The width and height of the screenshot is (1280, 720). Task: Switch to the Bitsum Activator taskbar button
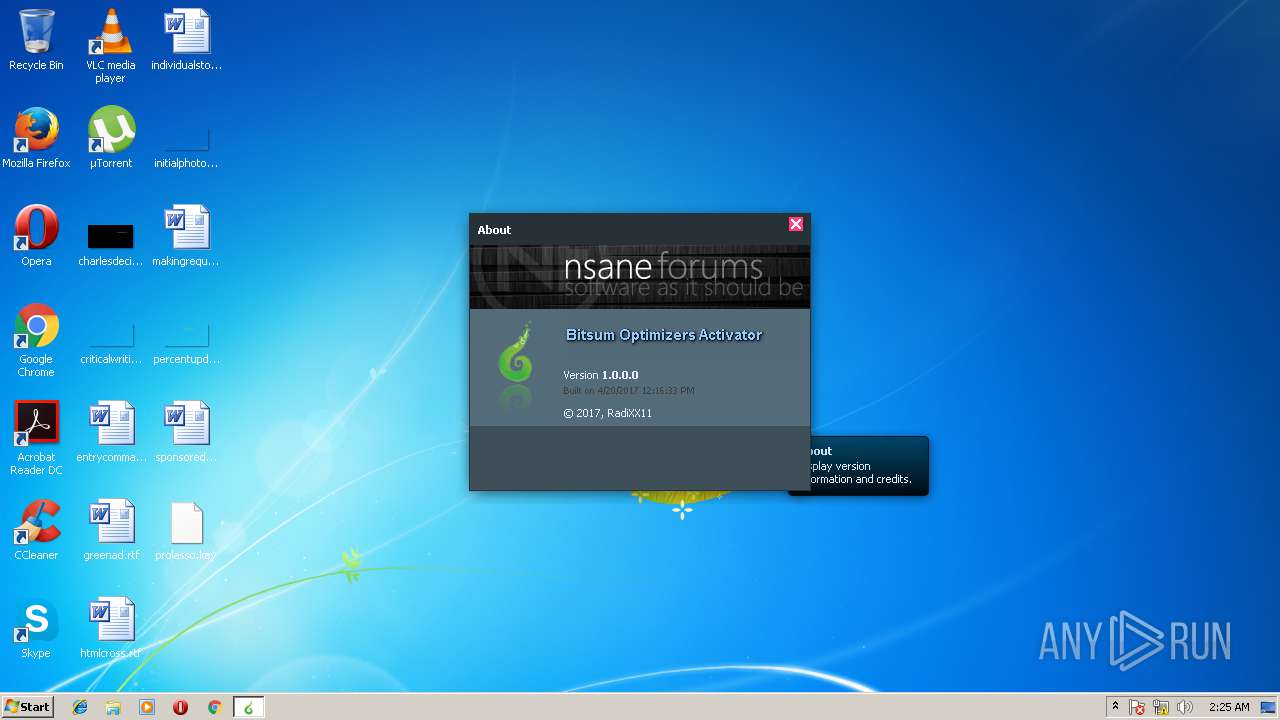click(x=249, y=707)
